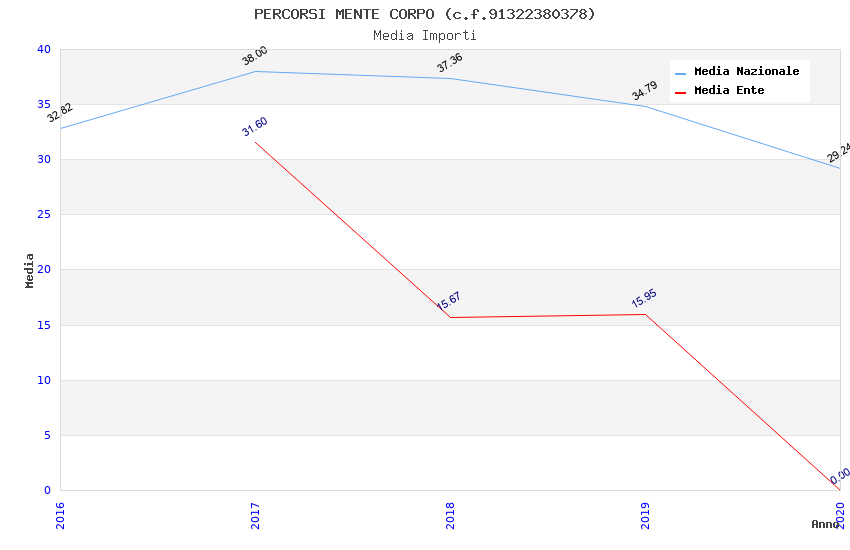
Task: Click the red Media Ente legend swatch
Action: [681, 92]
